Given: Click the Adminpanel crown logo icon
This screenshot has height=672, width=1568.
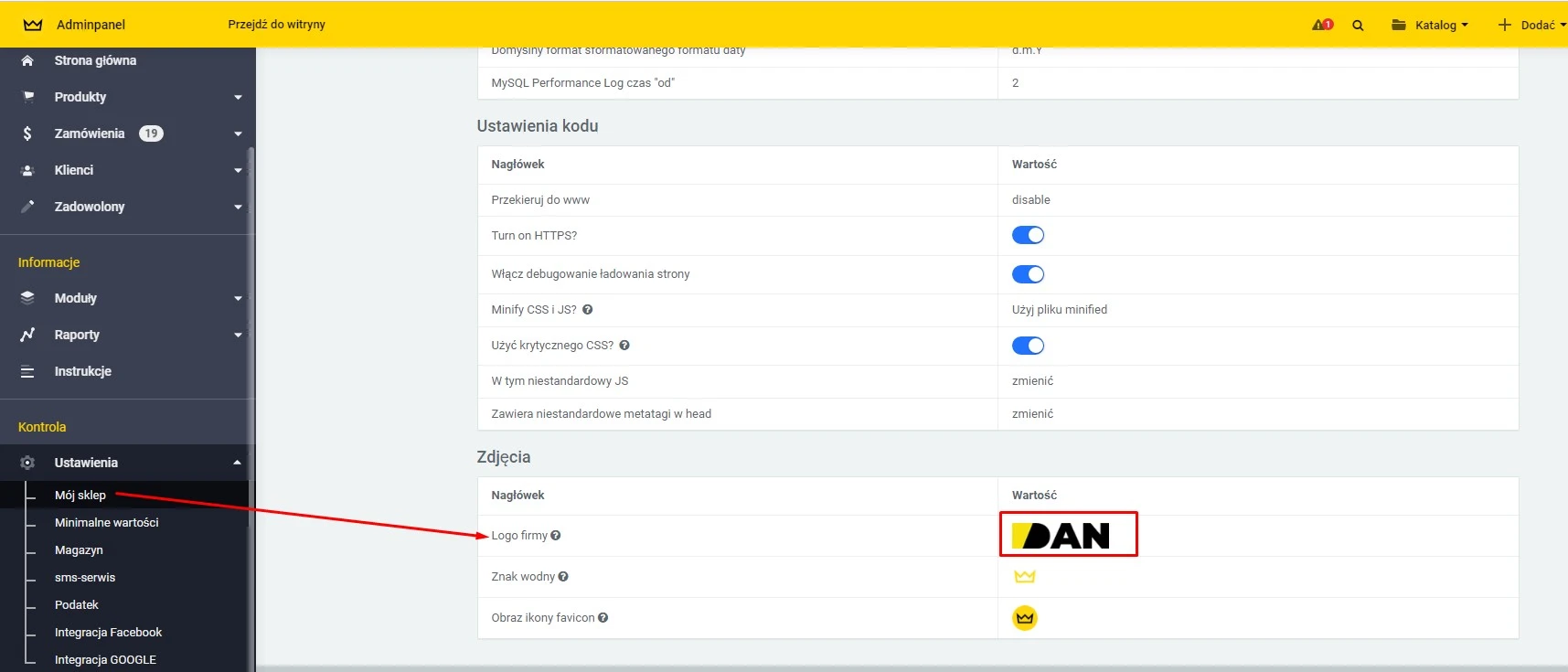Looking at the screenshot, I should tap(33, 25).
